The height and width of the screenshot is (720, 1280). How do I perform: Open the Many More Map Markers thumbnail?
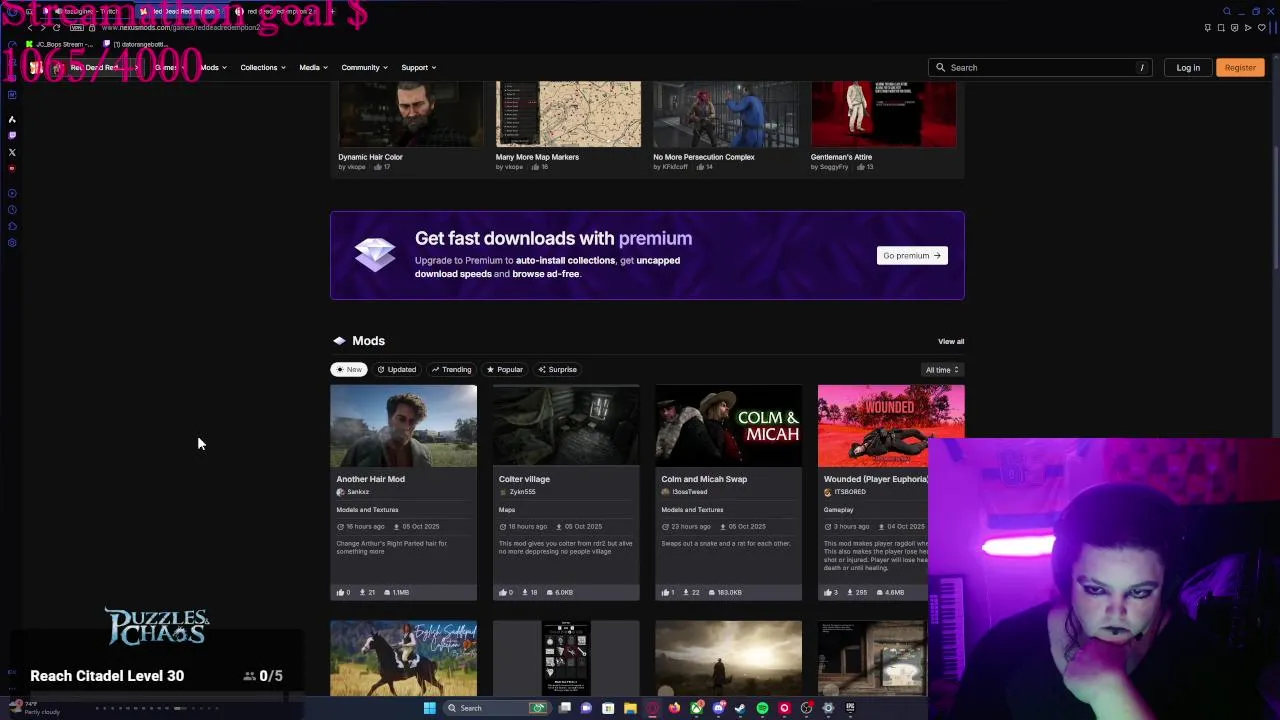[x=568, y=114]
